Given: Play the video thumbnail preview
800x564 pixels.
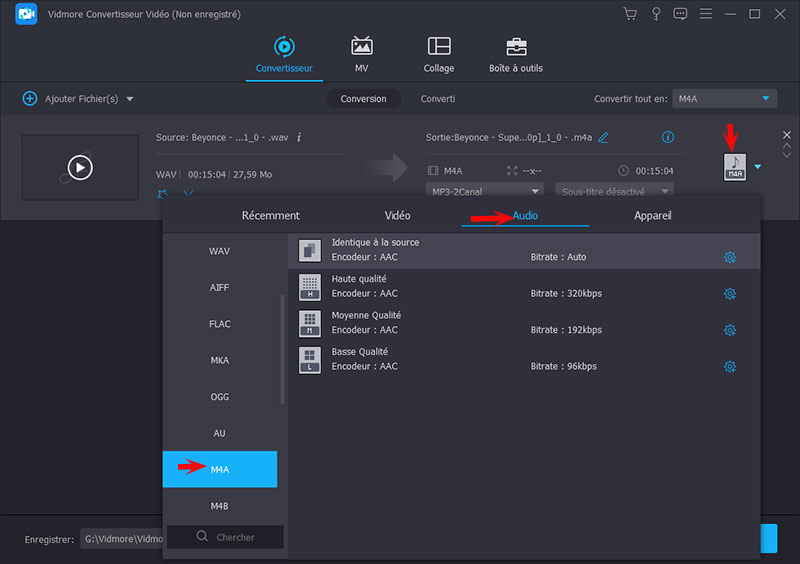Looking at the screenshot, I should coord(80,167).
